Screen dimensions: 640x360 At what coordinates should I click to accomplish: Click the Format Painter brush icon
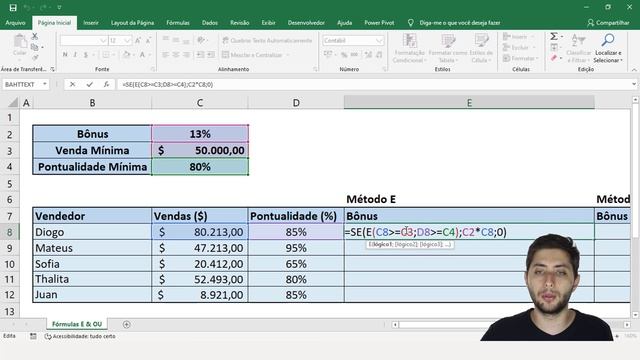click(35, 58)
